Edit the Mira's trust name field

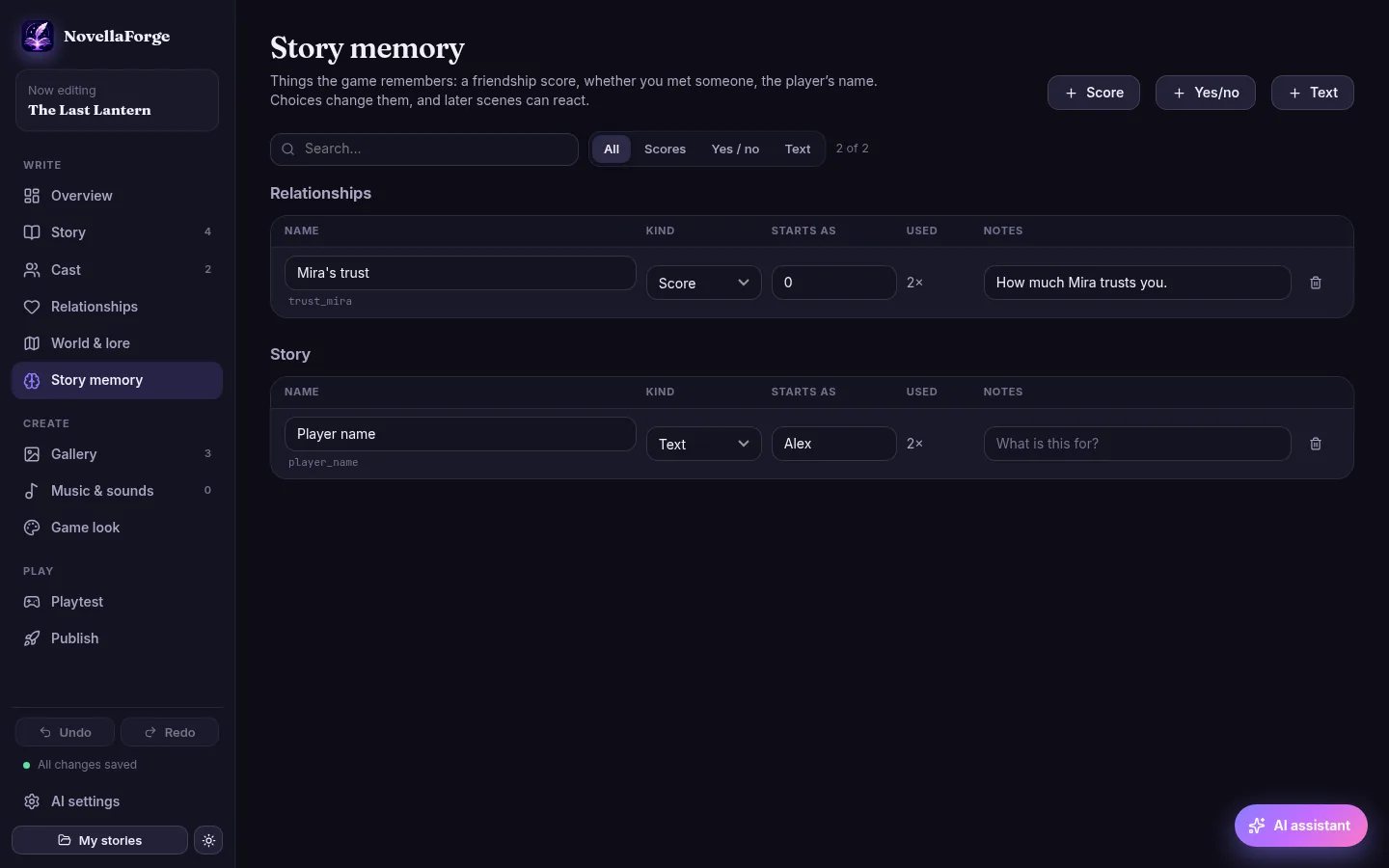coord(460,273)
